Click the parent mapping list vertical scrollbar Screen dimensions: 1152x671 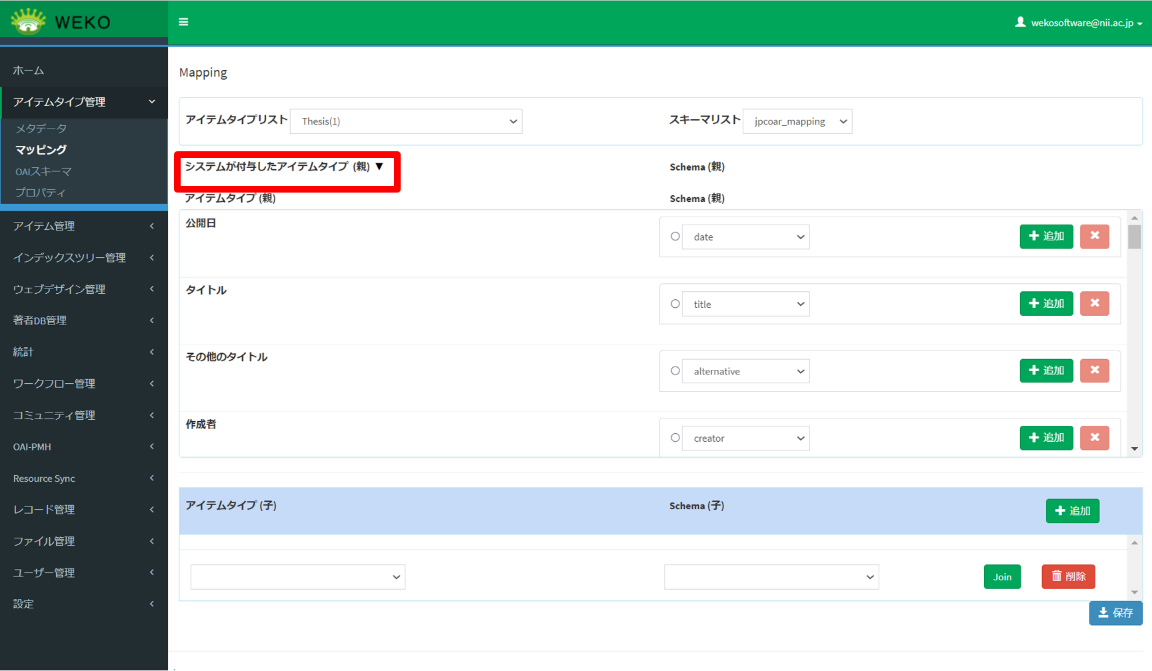tap(1134, 330)
